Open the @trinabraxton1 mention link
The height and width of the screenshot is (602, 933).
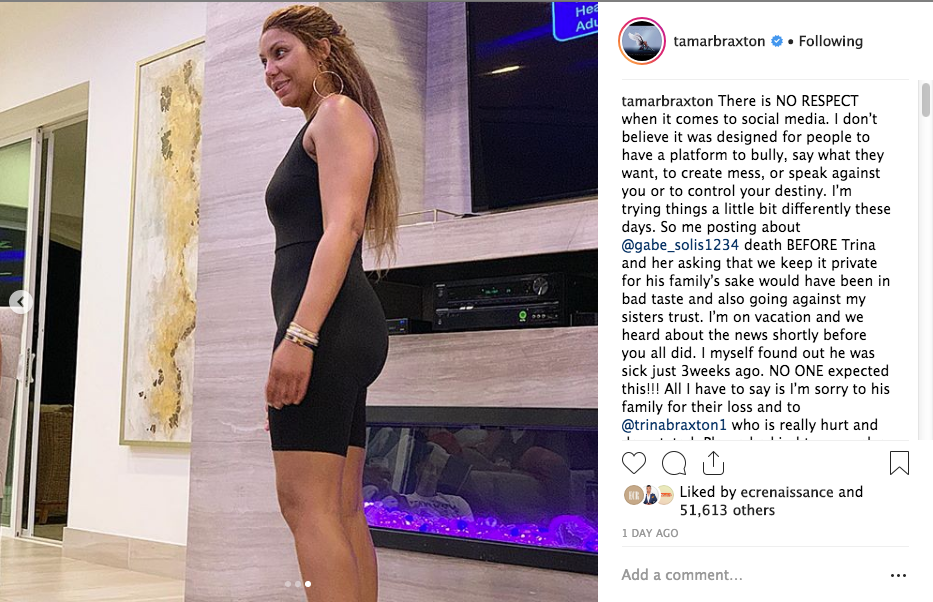[x=674, y=425]
